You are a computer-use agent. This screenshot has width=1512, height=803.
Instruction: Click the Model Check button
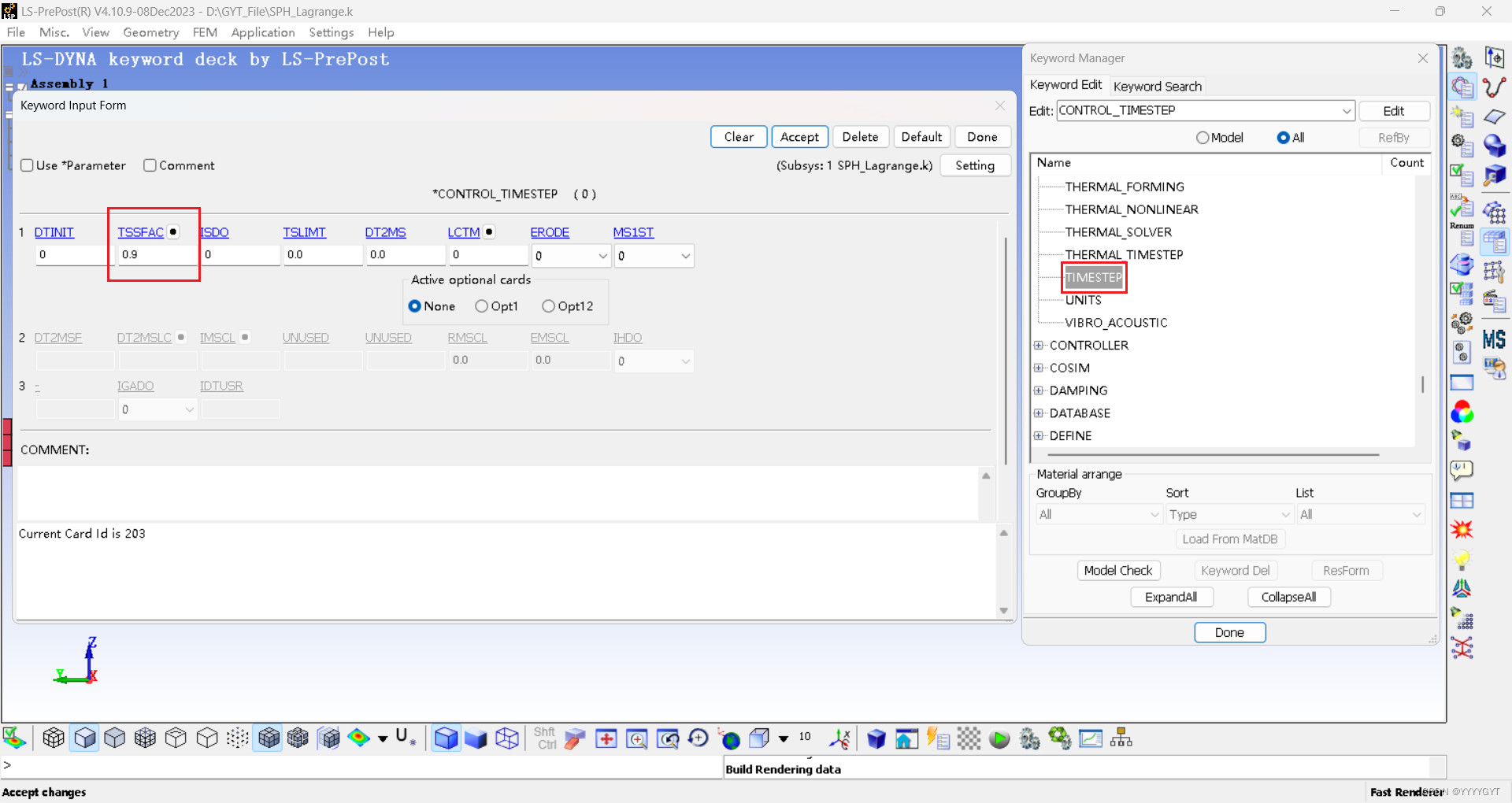tap(1117, 571)
